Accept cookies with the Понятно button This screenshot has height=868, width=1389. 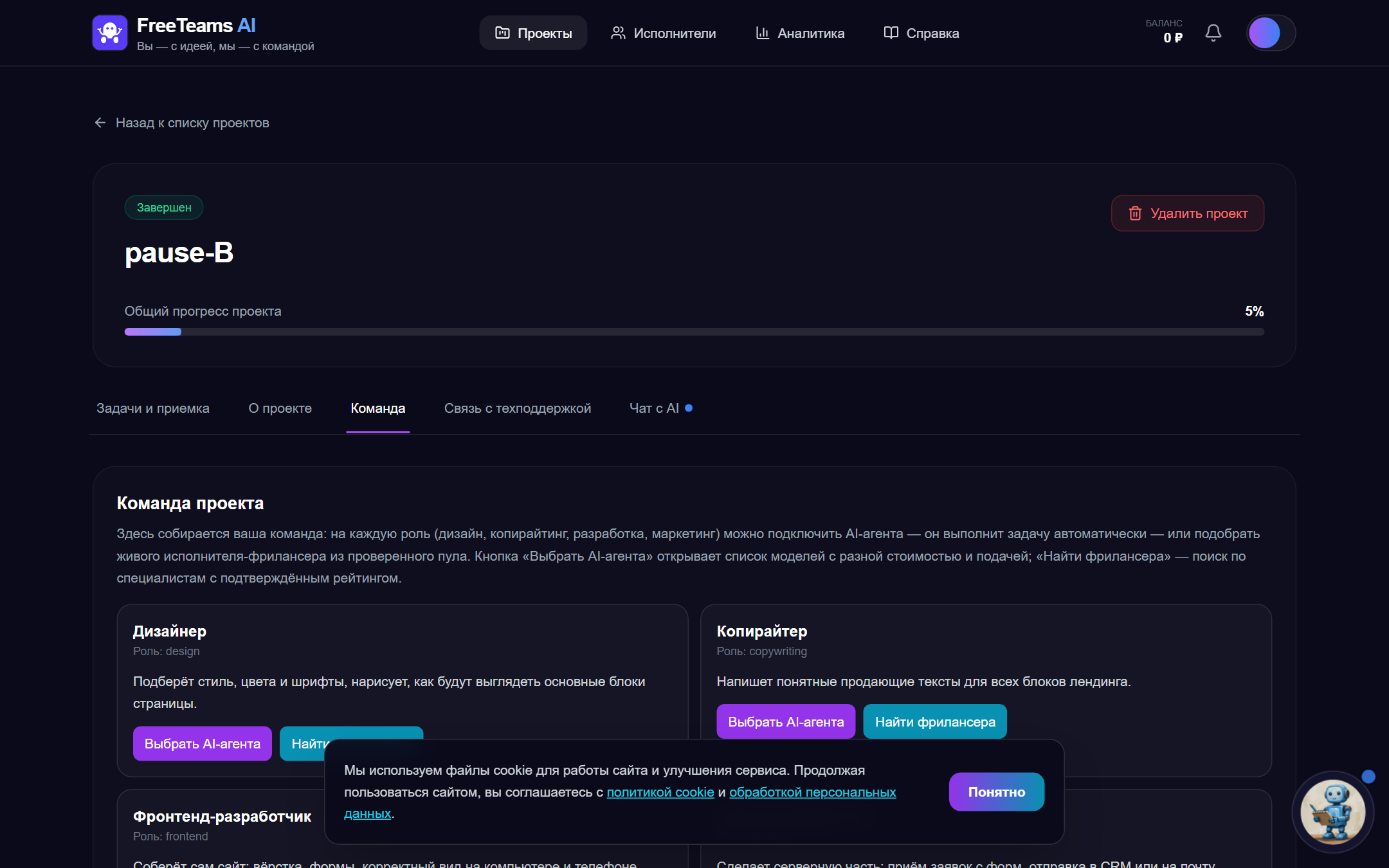pyautogui.click(x=996, y=792)
